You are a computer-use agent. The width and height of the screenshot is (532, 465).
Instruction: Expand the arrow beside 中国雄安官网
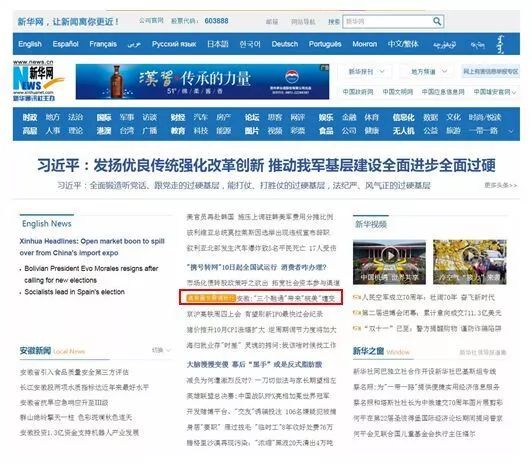(x=514, y=92)
